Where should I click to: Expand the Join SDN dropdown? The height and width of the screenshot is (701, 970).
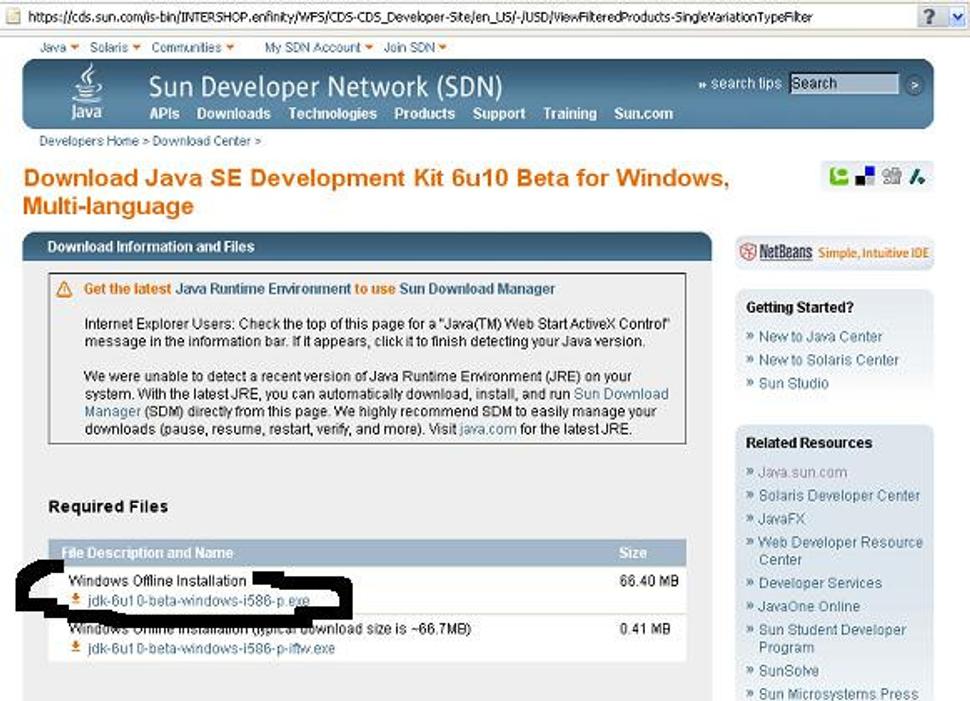414,47
